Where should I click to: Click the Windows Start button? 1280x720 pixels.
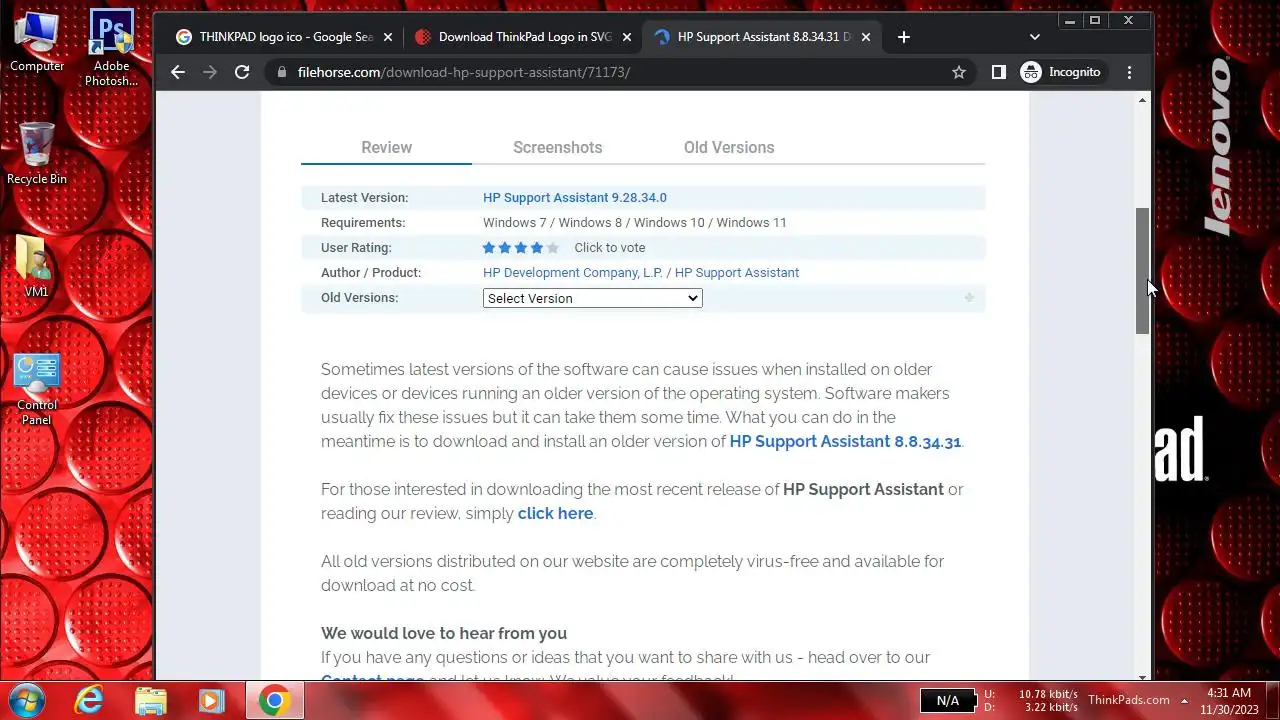27,700
